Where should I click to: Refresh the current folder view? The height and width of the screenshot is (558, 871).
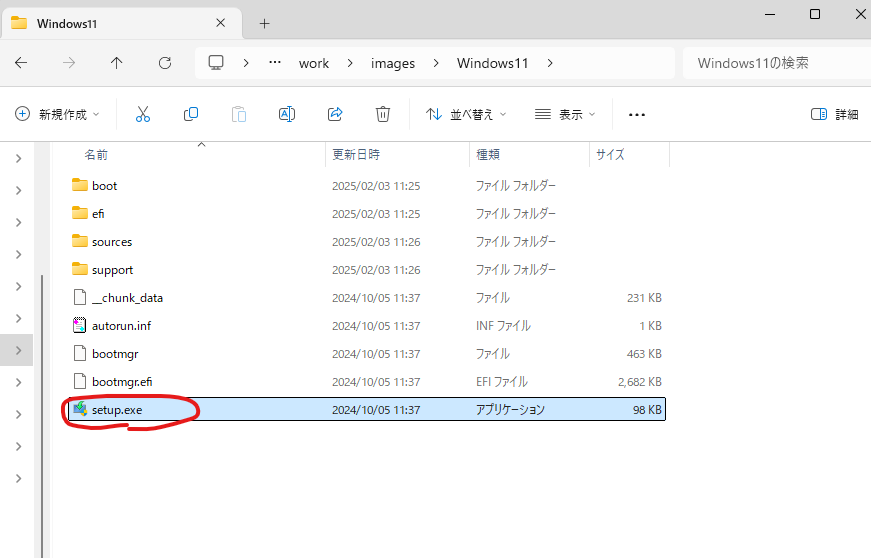tap(165, 63)
